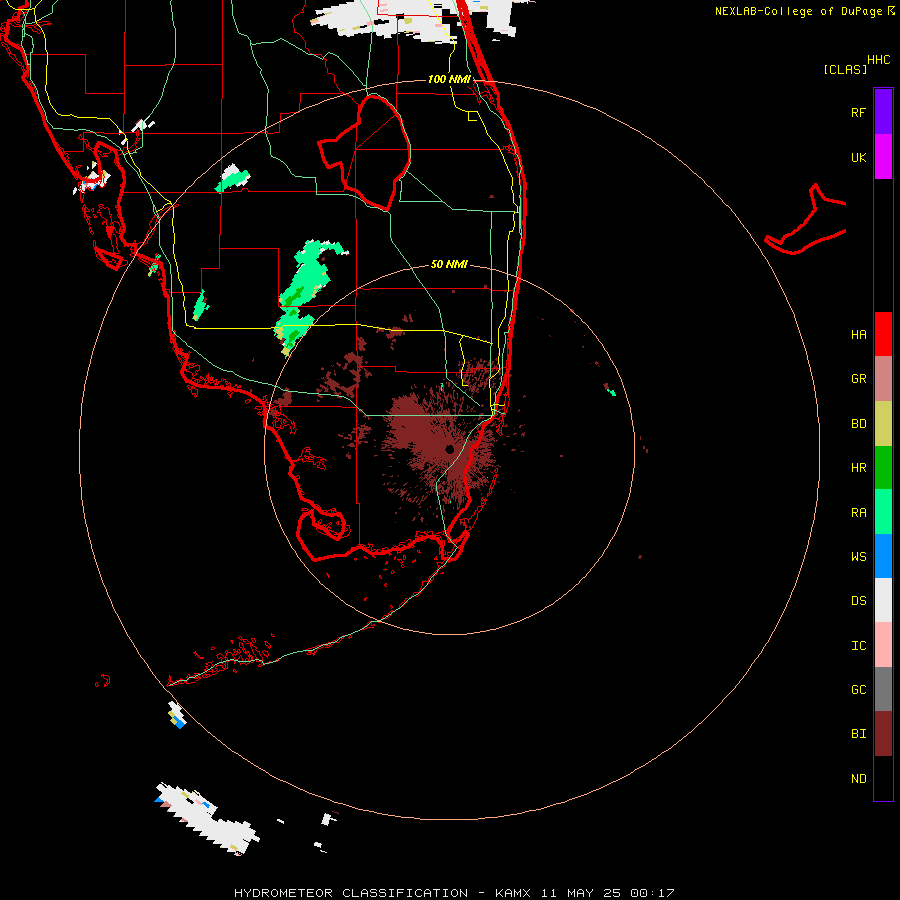The width and height of the screenshot is (900, 900).
Task: Click the HA legend label
Action: 858,335
